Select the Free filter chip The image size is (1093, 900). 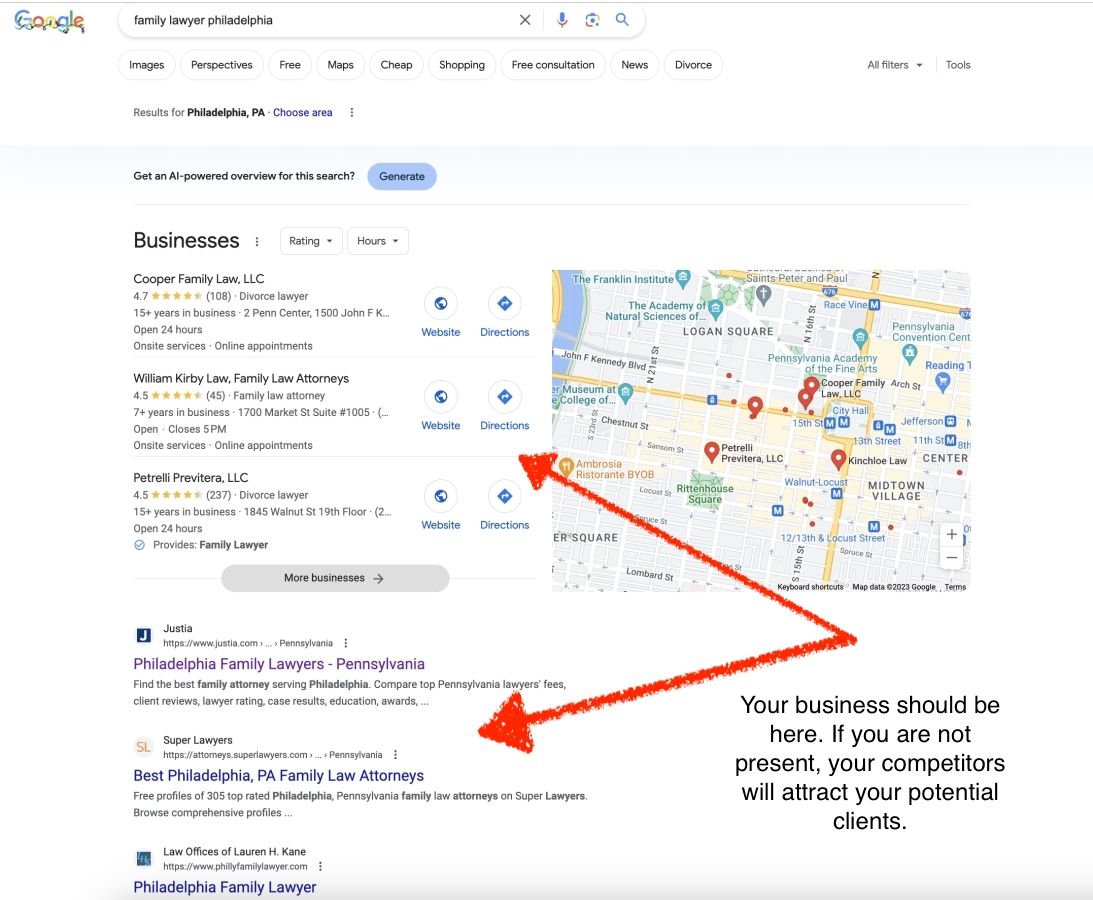[290, 65]
